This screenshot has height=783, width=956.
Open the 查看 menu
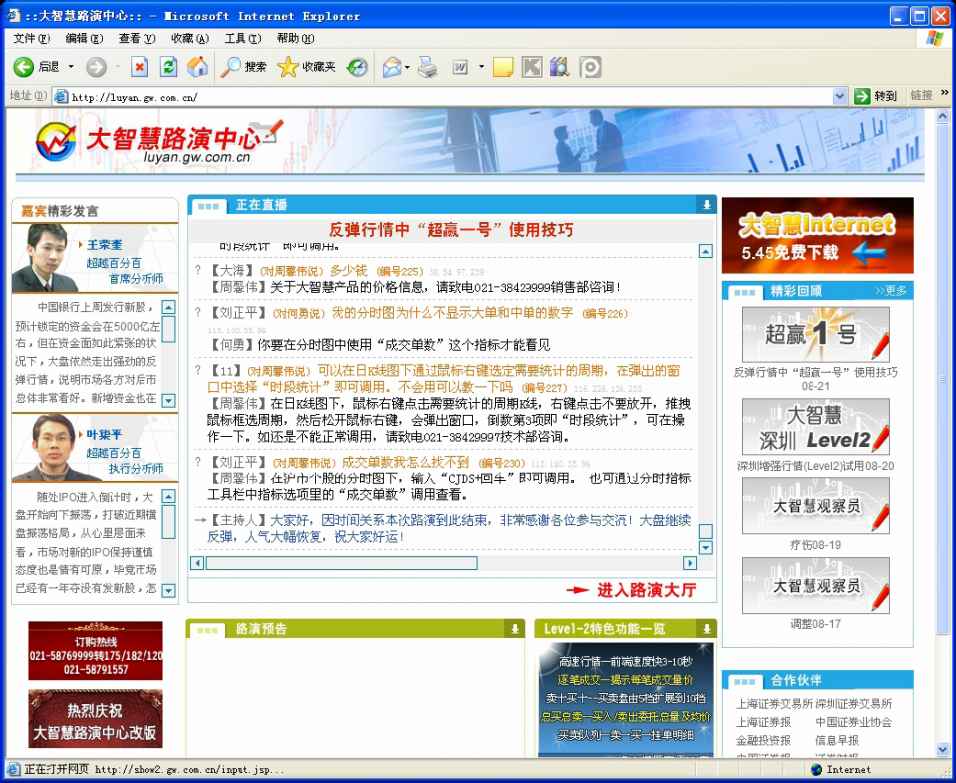137,38
